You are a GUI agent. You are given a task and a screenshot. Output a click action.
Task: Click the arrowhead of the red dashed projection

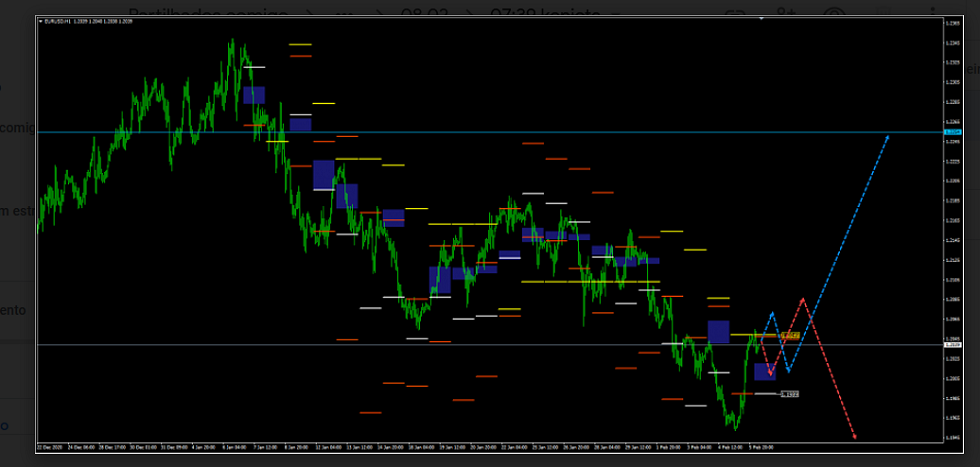[855, 436]
